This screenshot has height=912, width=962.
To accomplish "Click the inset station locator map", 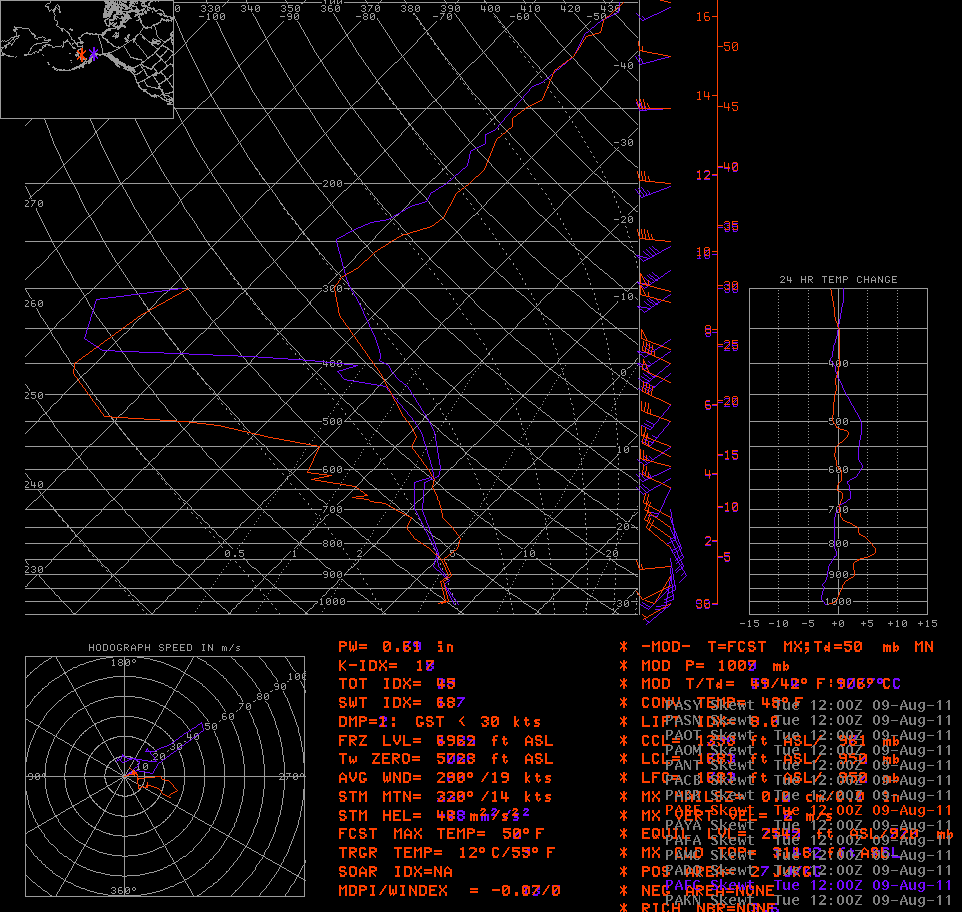I will (x=87, y=59).
